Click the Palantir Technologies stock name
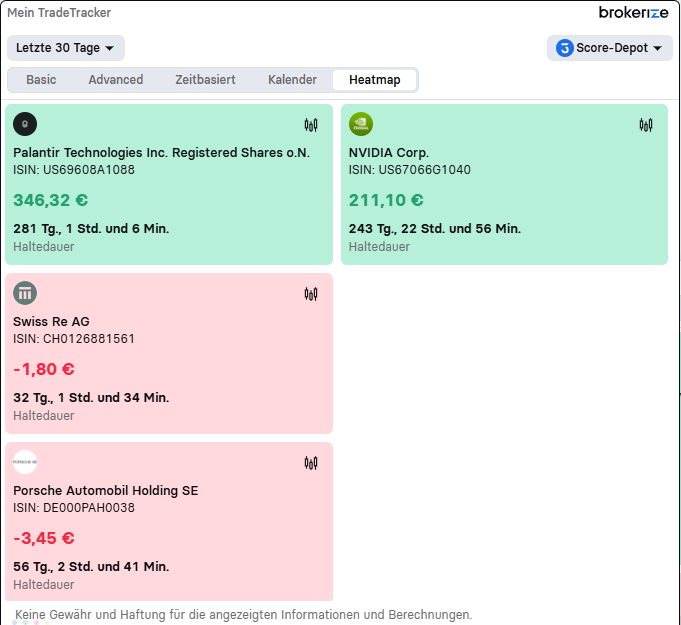The width and height of the screenshot is (681, 625). pyautogui.click(x=161, y=153)
